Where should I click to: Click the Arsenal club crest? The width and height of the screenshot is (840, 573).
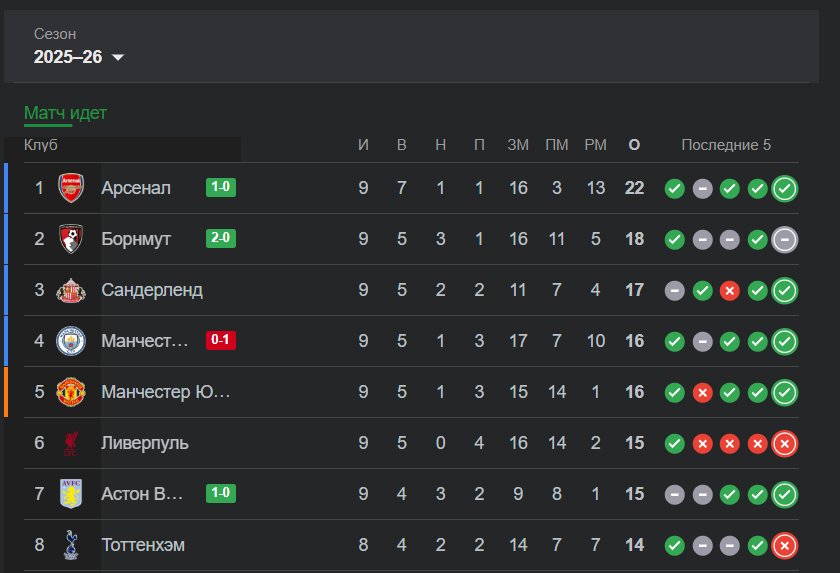(x=71, y=188)
